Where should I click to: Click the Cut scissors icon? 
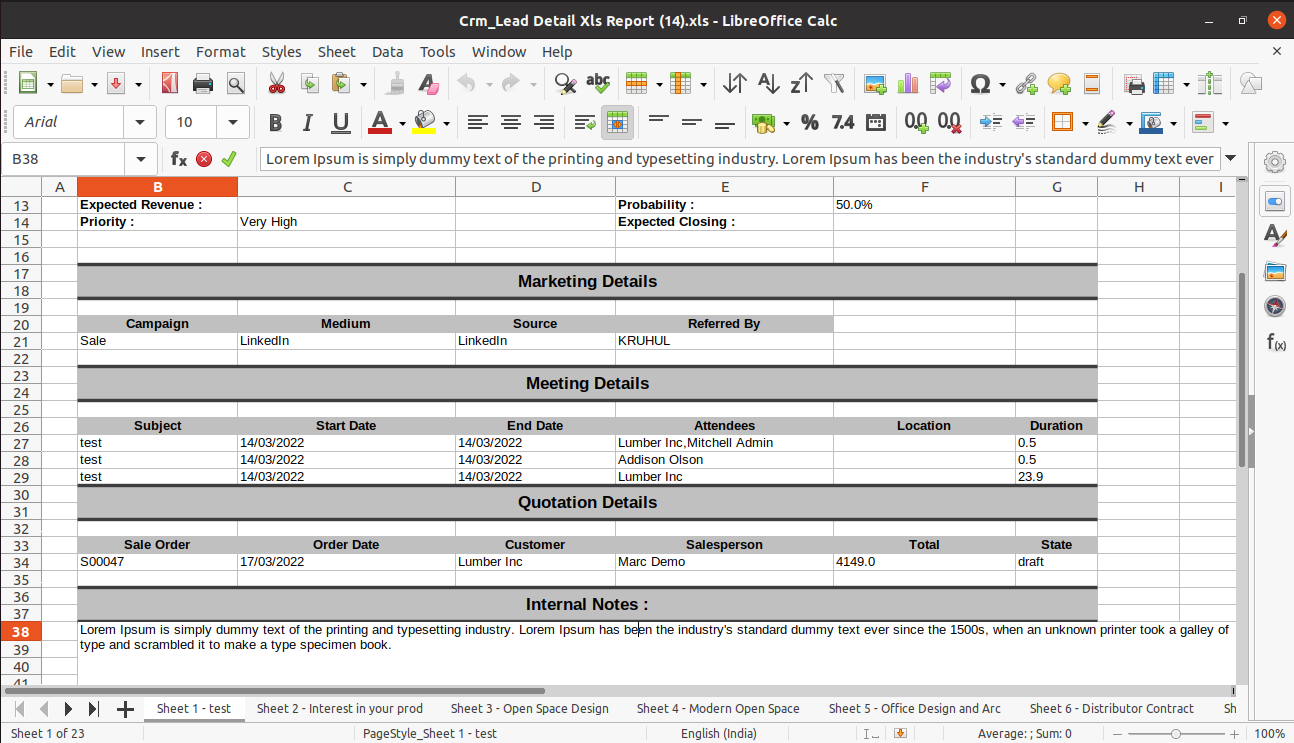coord(277,84)
